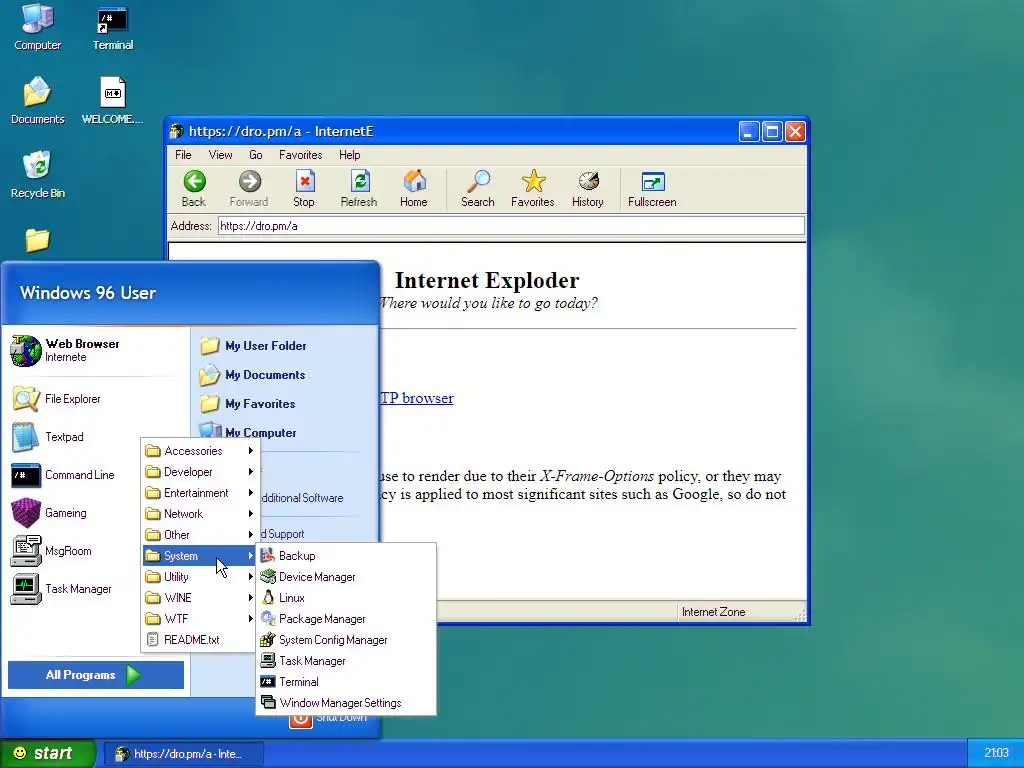Refresh the page in InternetE

coord(359,189)
